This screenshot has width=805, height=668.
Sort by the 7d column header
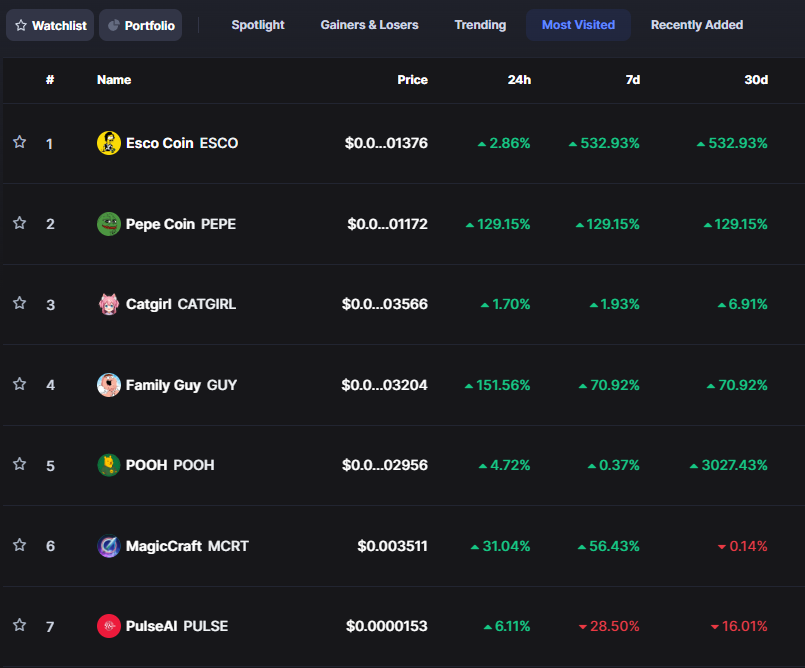click(632, 80)
